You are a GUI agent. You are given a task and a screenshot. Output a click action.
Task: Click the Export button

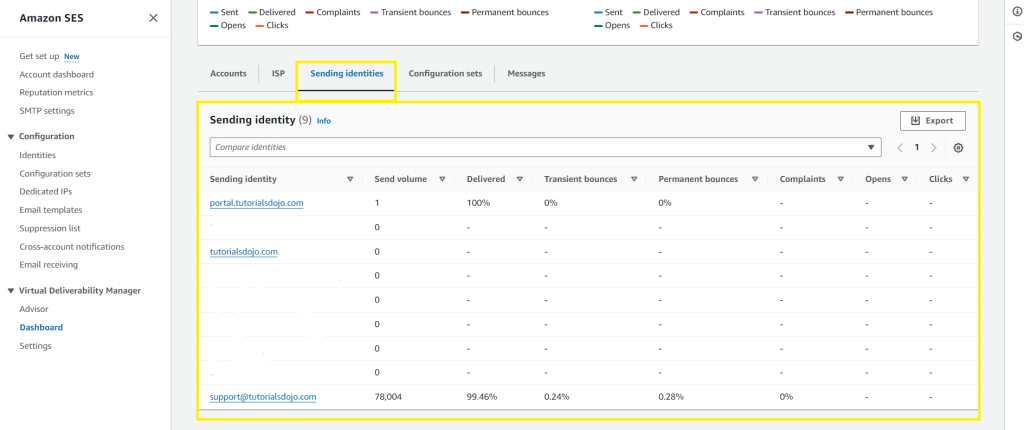point(932,120)
